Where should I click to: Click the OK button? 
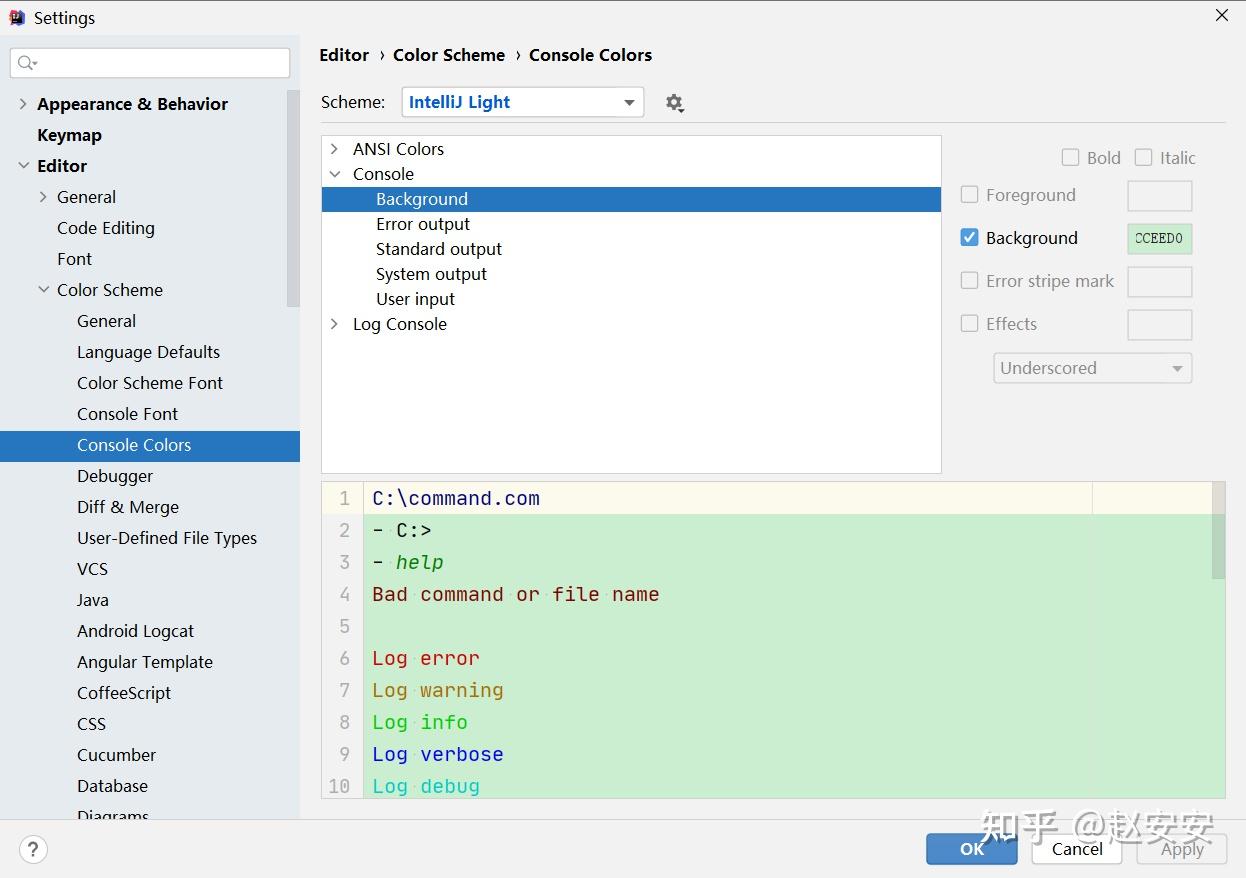971,849
